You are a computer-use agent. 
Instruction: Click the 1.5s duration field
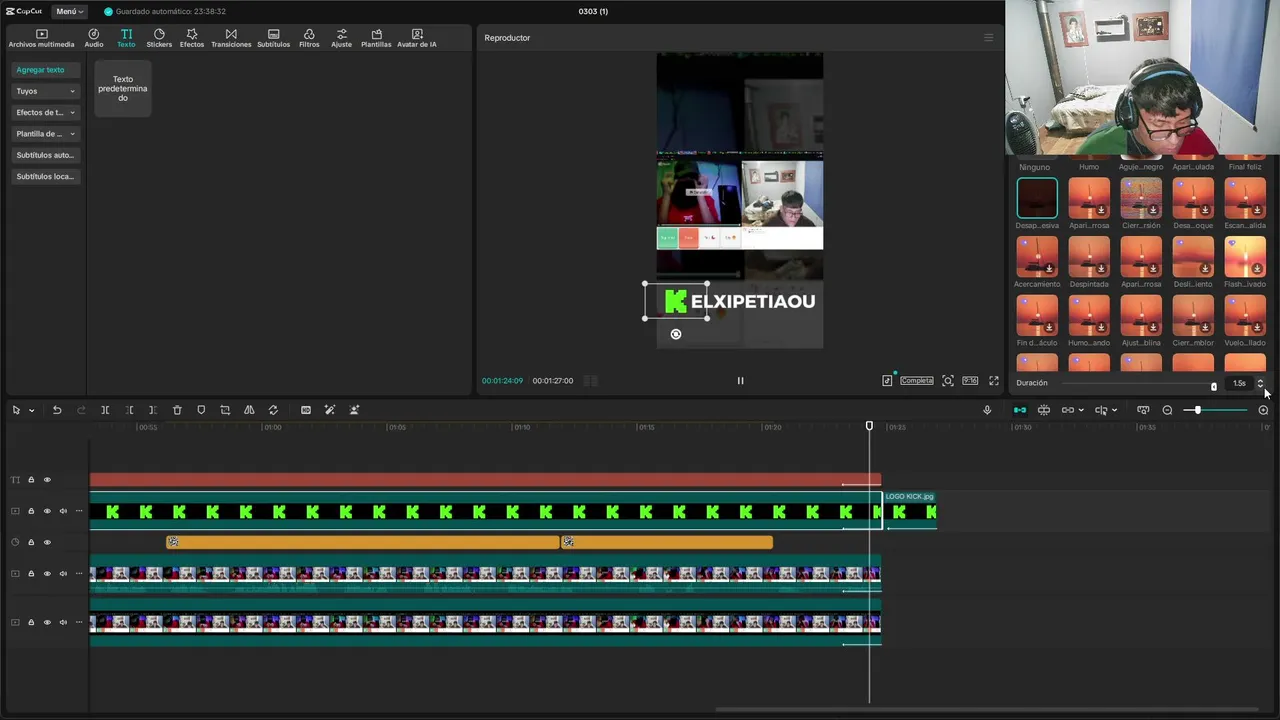pyautogui.click(x=1240, y=383)
